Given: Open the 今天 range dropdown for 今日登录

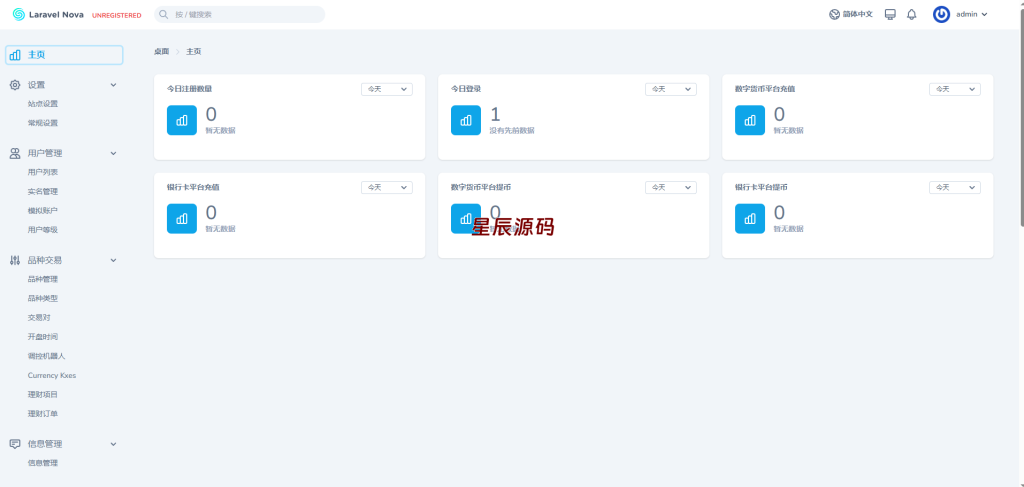Looking at the screenshot, I should (671, 89).
